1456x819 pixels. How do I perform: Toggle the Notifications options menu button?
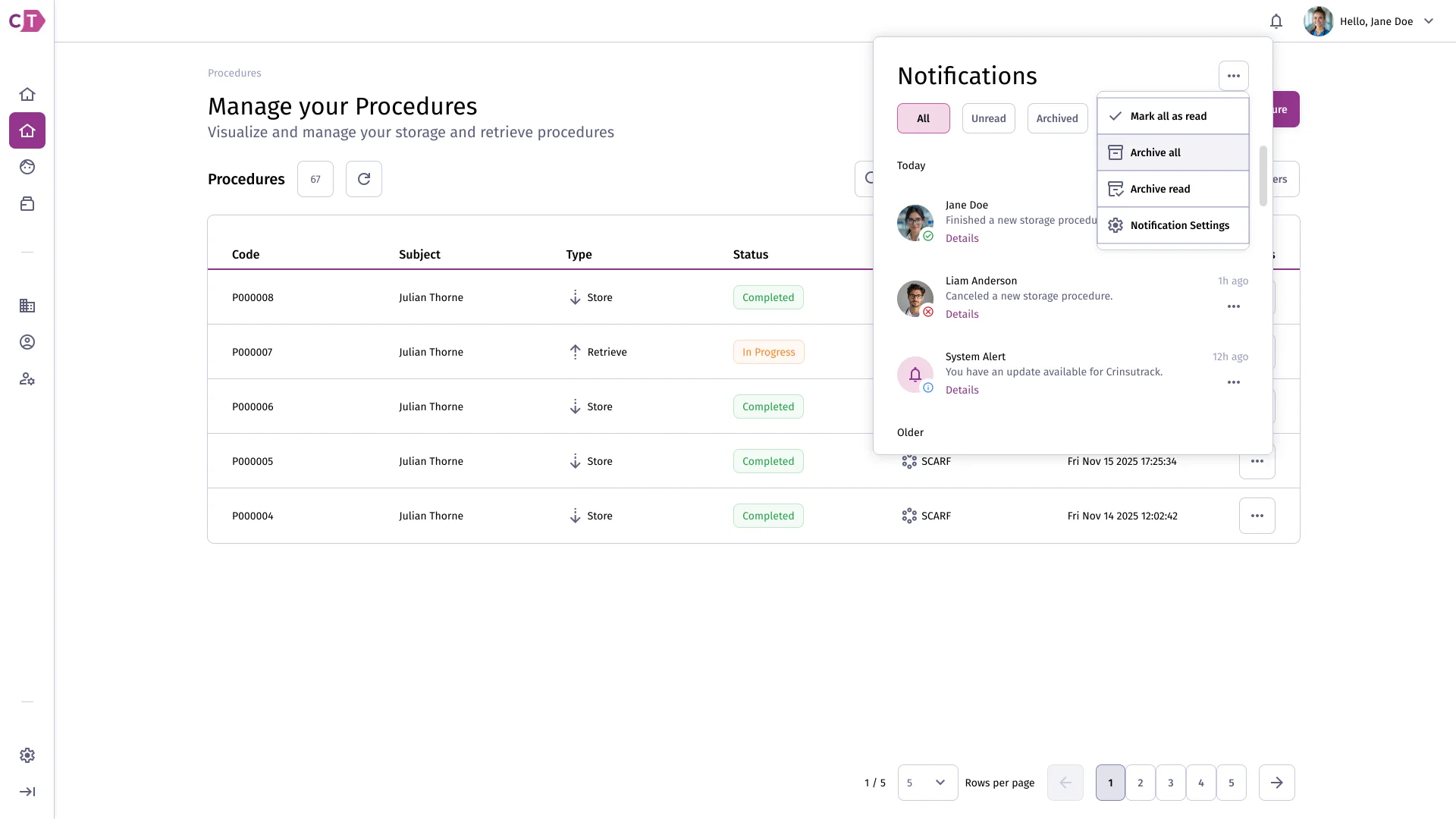coord(1234,76)
